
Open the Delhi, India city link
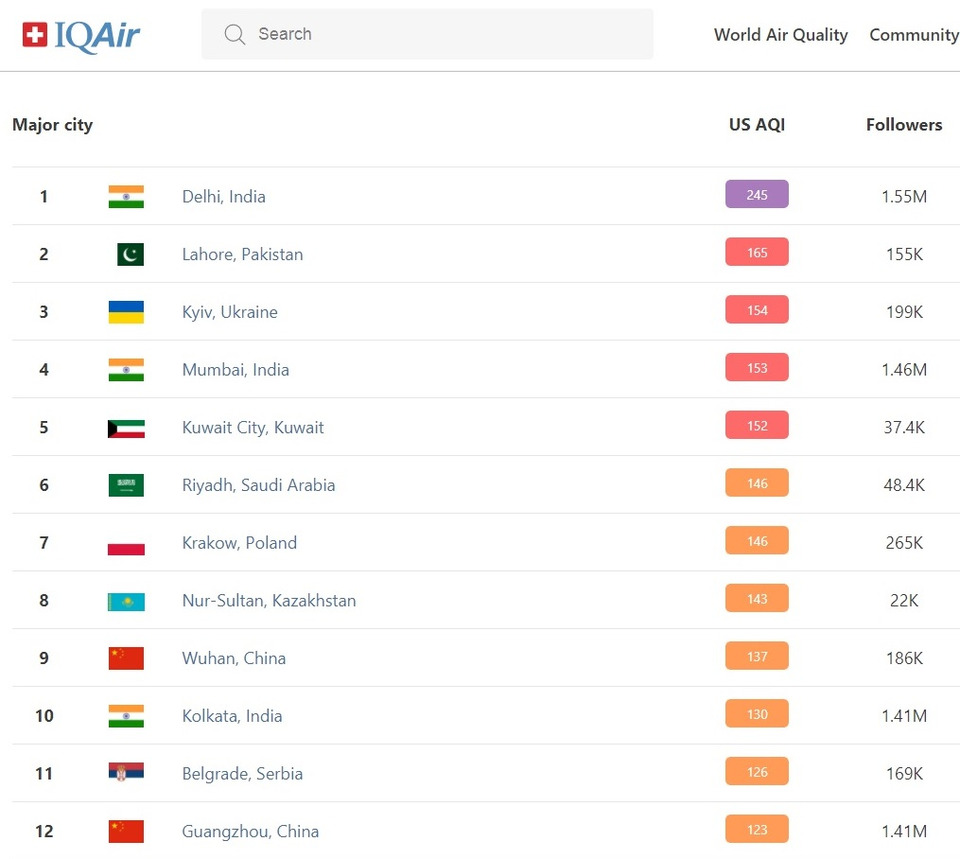pyautogui.click(x=224, y=197)
